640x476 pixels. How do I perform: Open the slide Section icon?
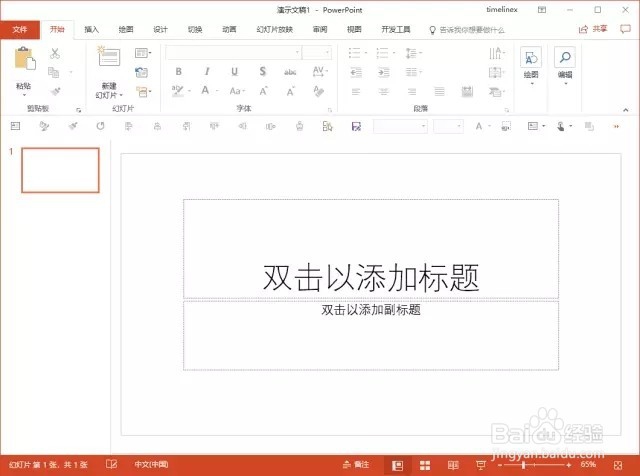click(143, 91)
